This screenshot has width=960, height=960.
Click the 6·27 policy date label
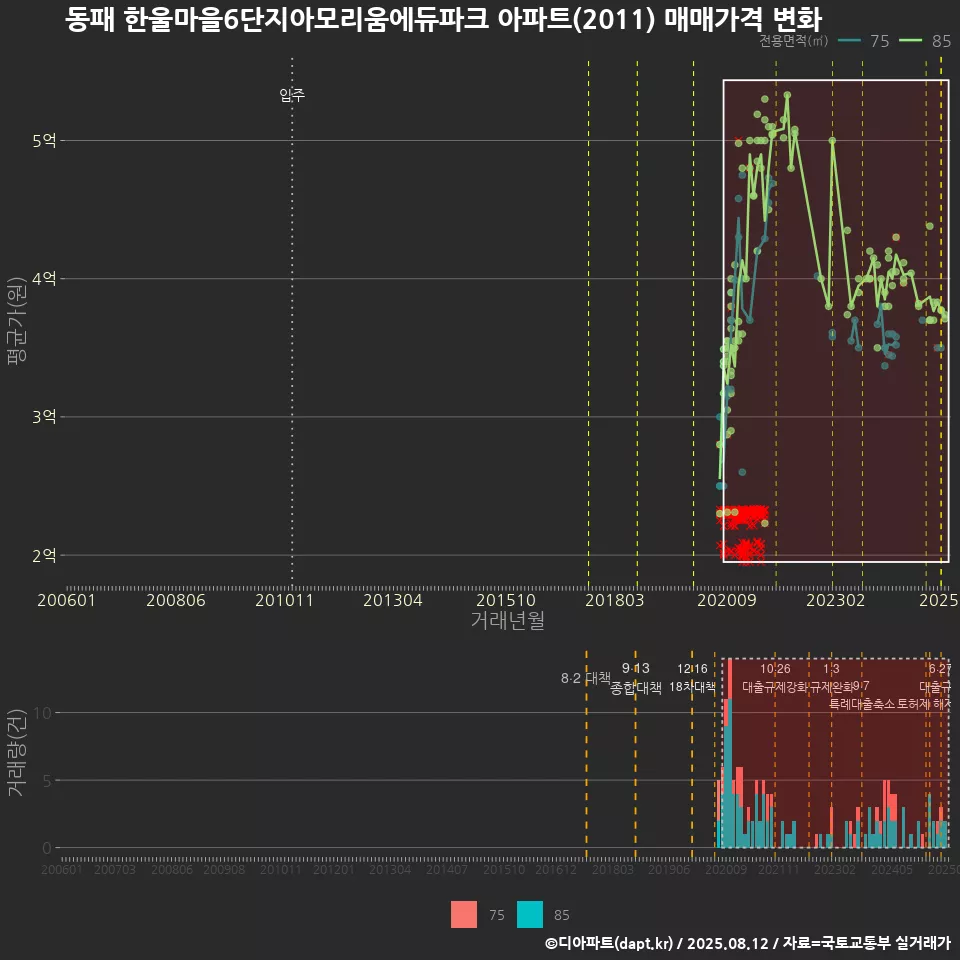pyautogui.click(x=940, y=669)
